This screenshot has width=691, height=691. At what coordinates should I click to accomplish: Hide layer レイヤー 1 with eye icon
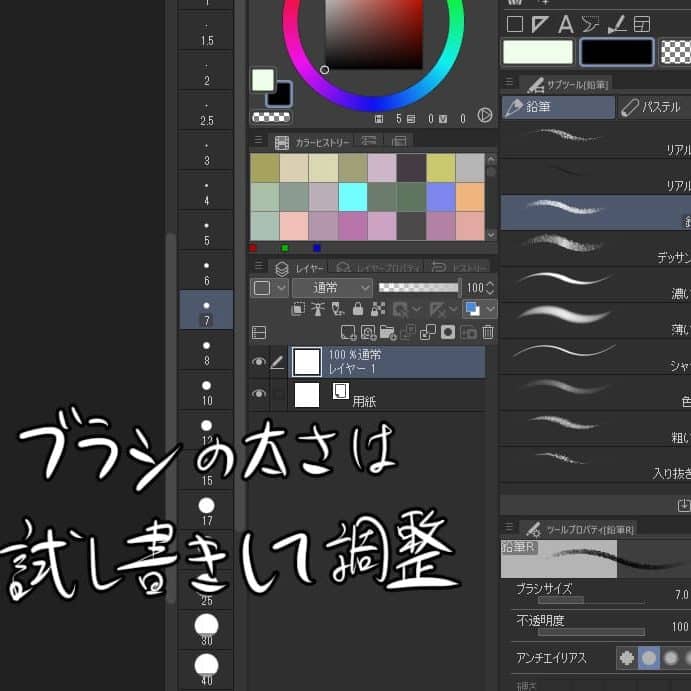pyautogui.click(x=259, y=362)
